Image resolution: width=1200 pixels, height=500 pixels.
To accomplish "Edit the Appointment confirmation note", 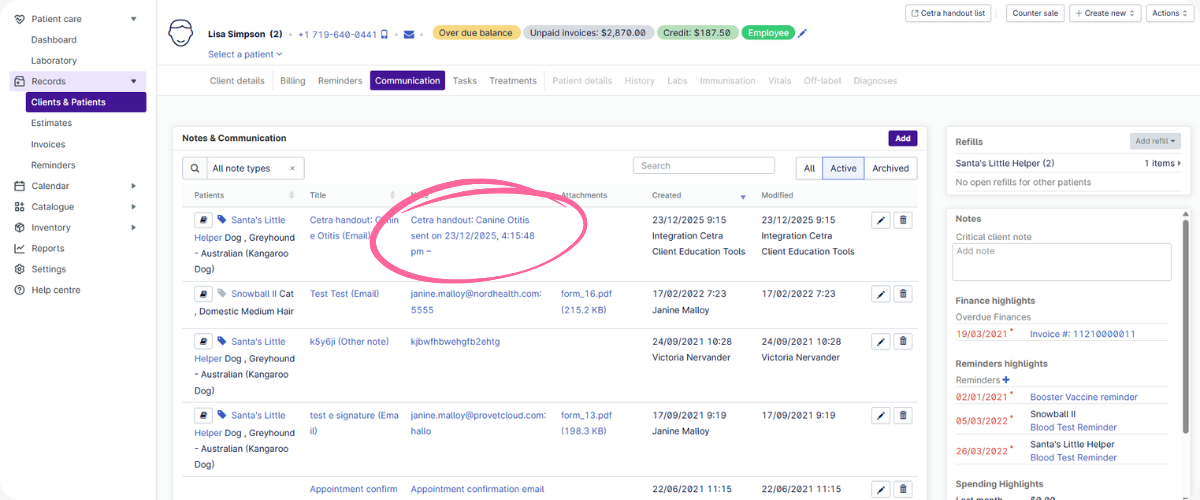I will coord(881,489).
